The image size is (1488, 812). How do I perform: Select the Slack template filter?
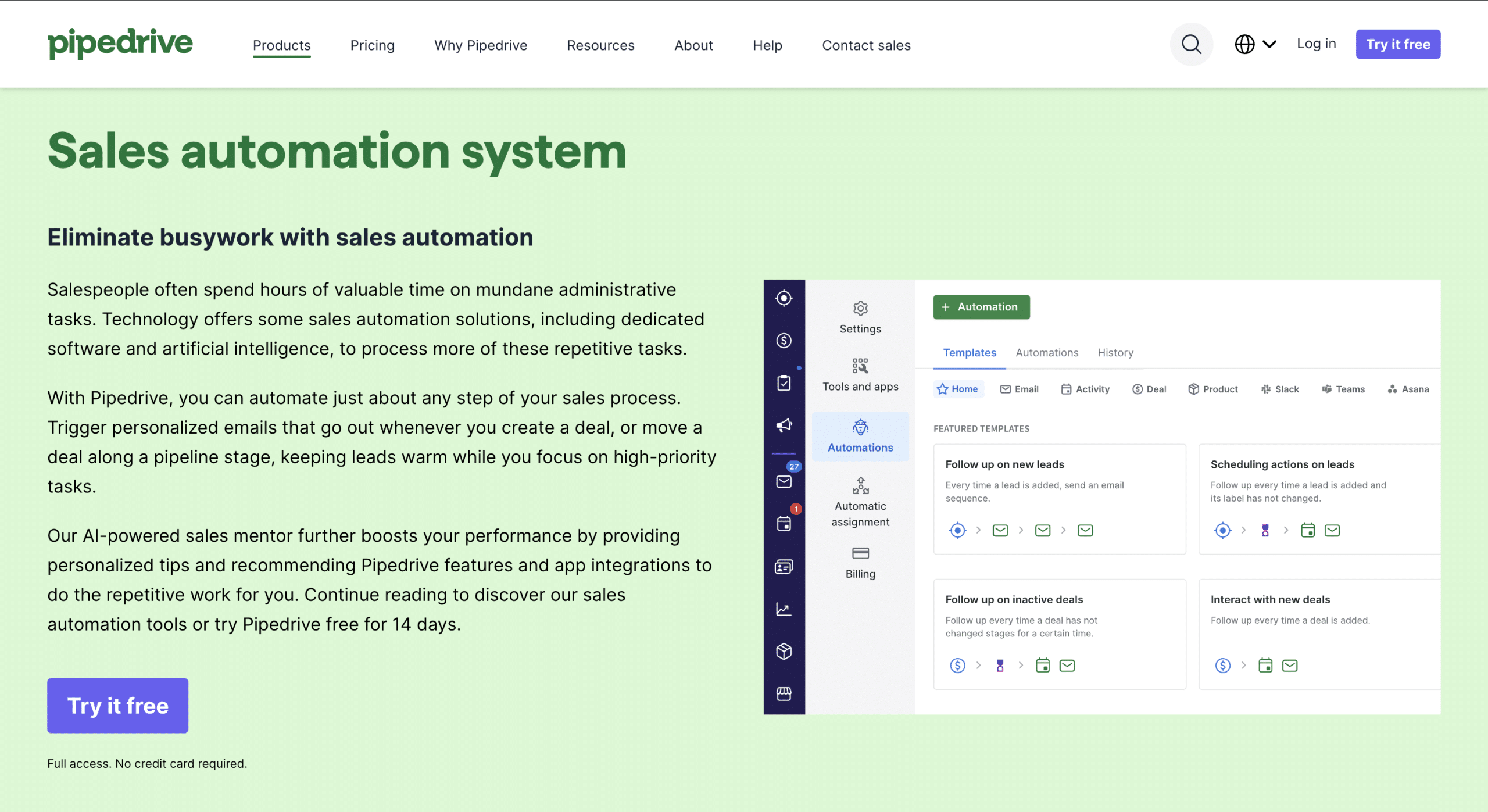click(1279, 389)
